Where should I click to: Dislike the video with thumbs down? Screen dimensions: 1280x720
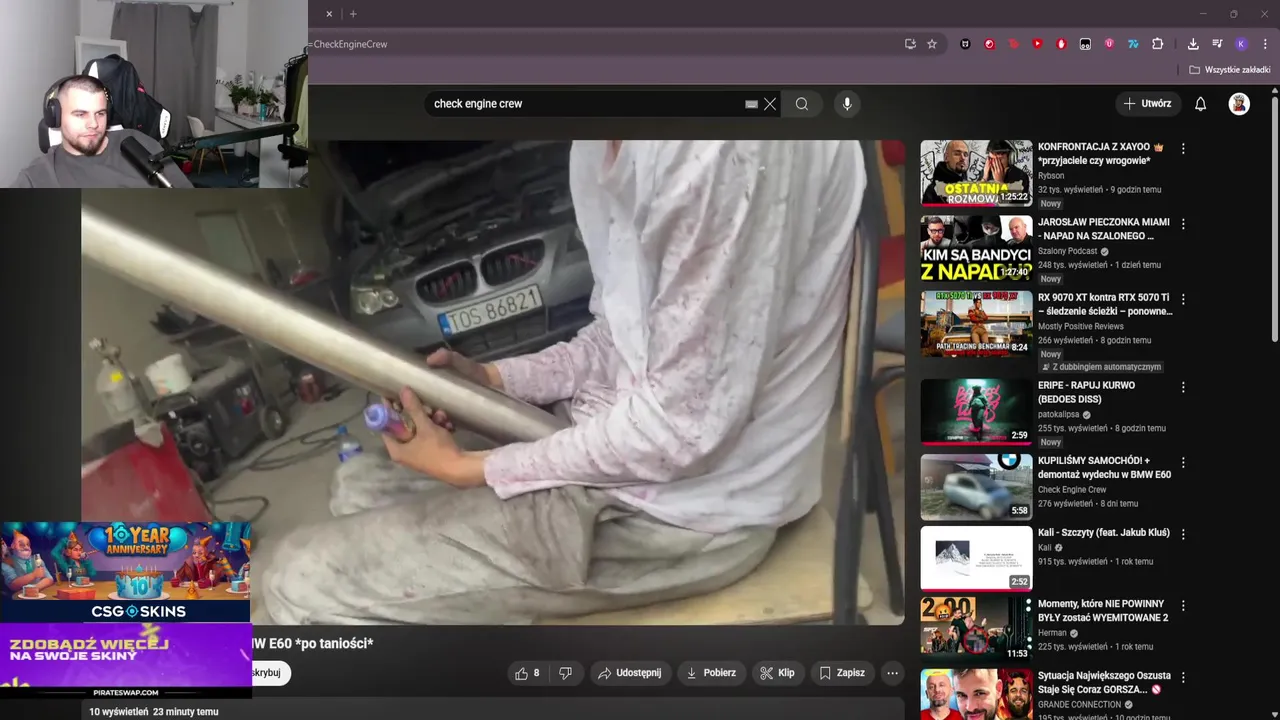pos(565,673)
